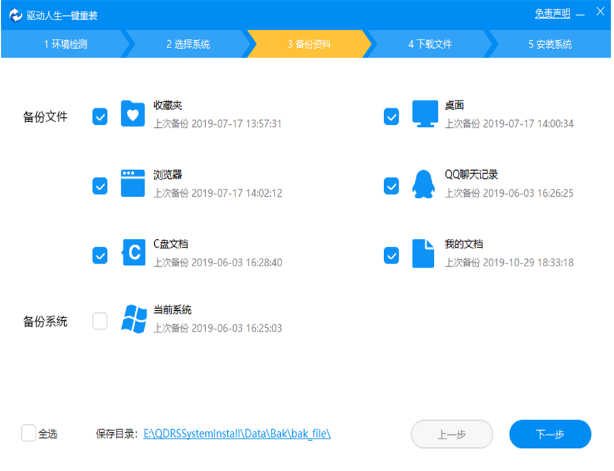This screenshot has height=471, width=614.
Task: Uncheck the QQ聊天记录 backup checkbox
Action: pyautogui.click(x=392, y=186)
